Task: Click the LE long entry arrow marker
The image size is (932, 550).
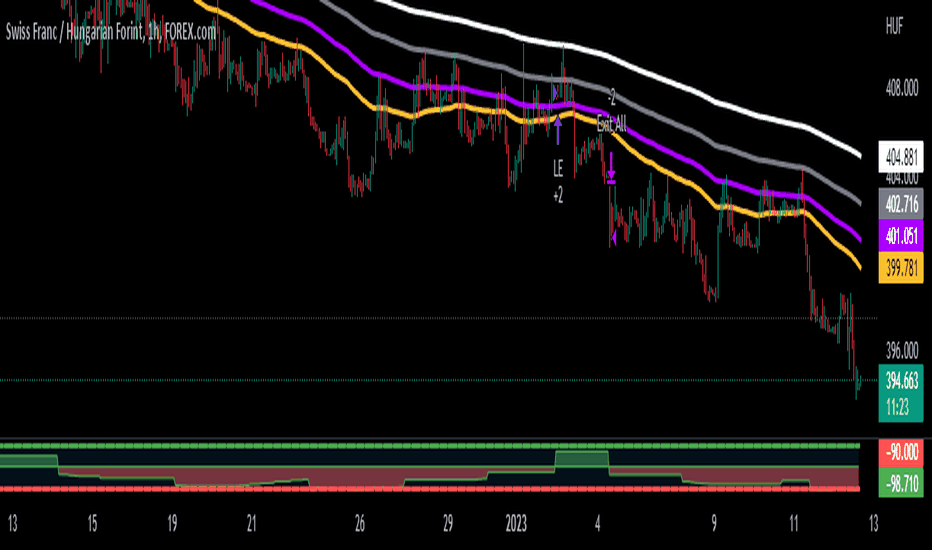Action: (x=558, y=131)
